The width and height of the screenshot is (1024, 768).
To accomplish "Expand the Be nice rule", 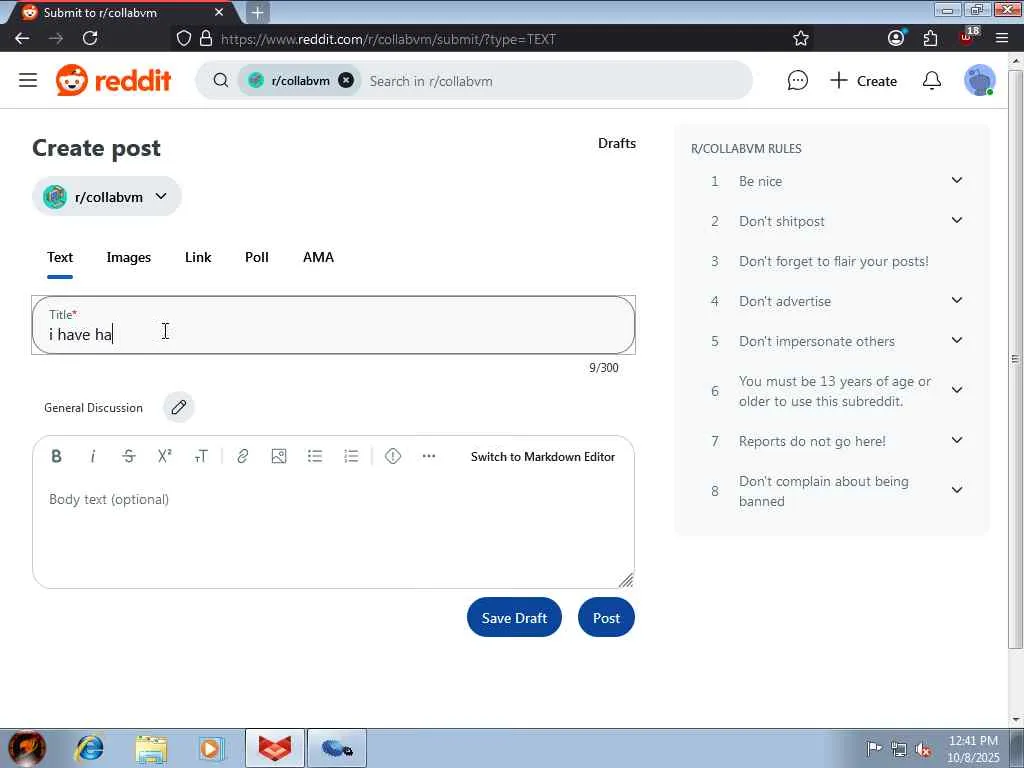I will tap(956, 180).
